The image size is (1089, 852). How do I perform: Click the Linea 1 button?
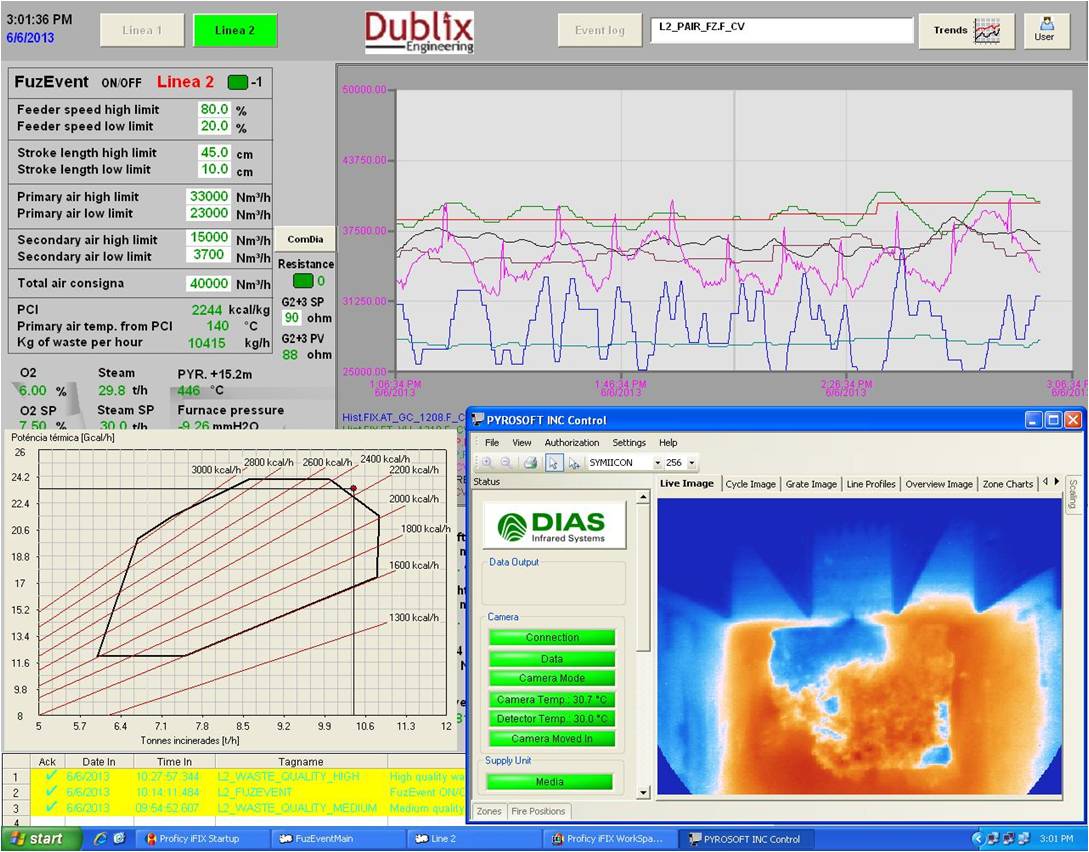pos(142,31)
